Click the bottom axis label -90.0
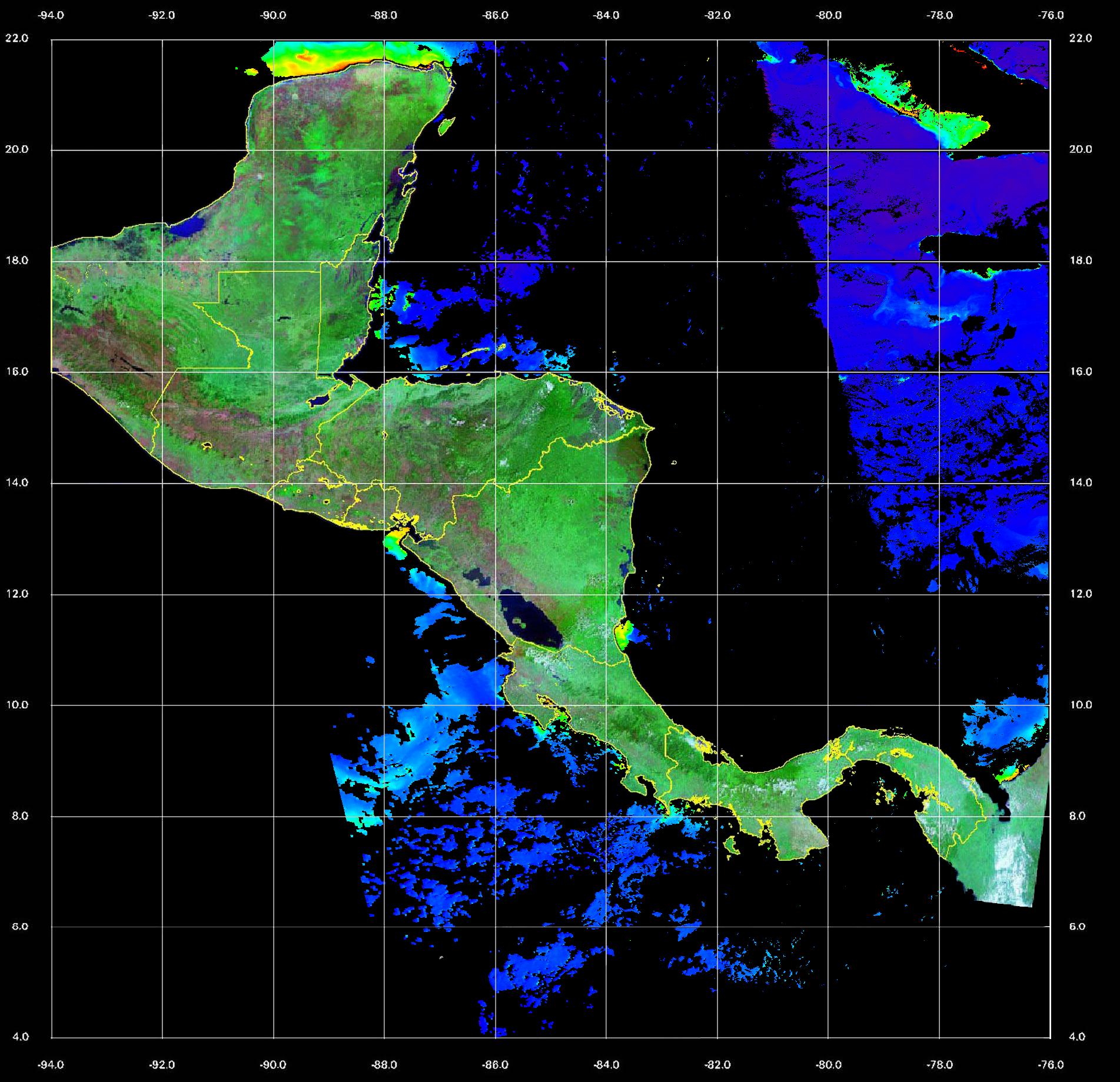 pos(273,1065)
